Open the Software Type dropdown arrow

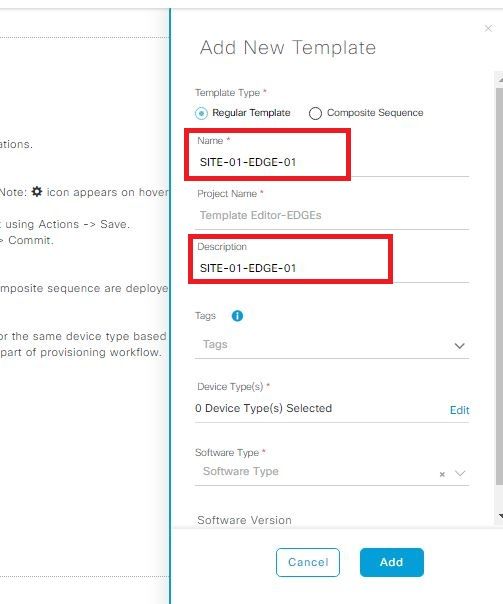(460, 473)
